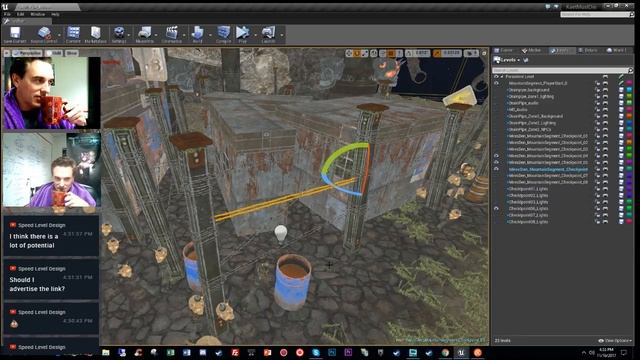Open the Help menu

(55, 14)
